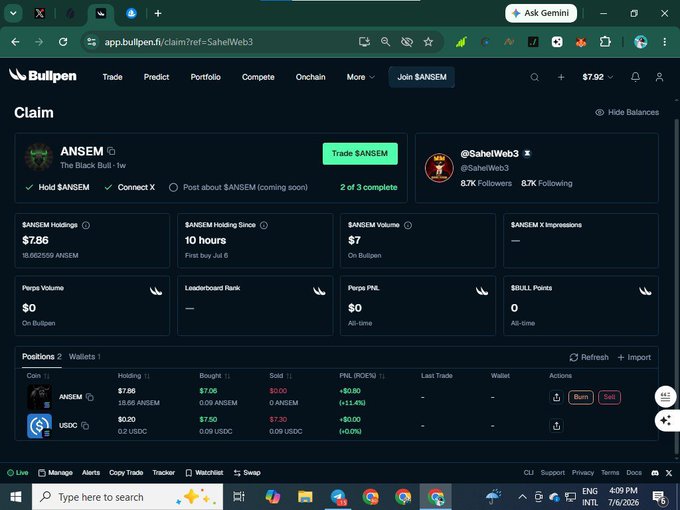Click the Trade $ANSEM button

tap(360, 154)
